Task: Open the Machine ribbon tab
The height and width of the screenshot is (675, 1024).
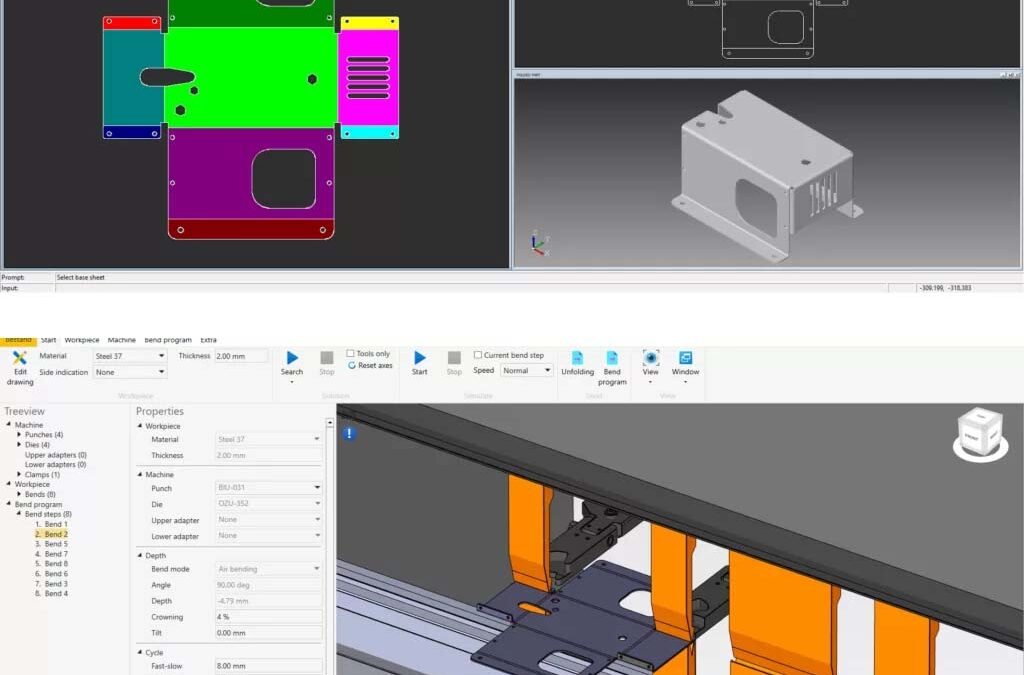Action: [x=121, y=340]
